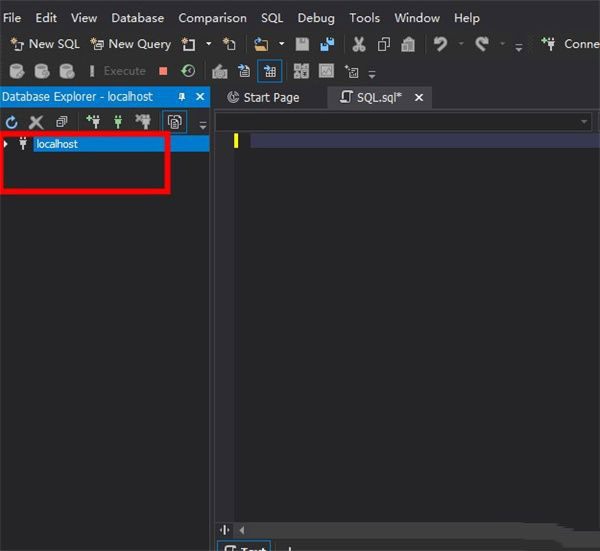
Task: Open the combo box above the SQL editor
Action: tap(584, 122)
